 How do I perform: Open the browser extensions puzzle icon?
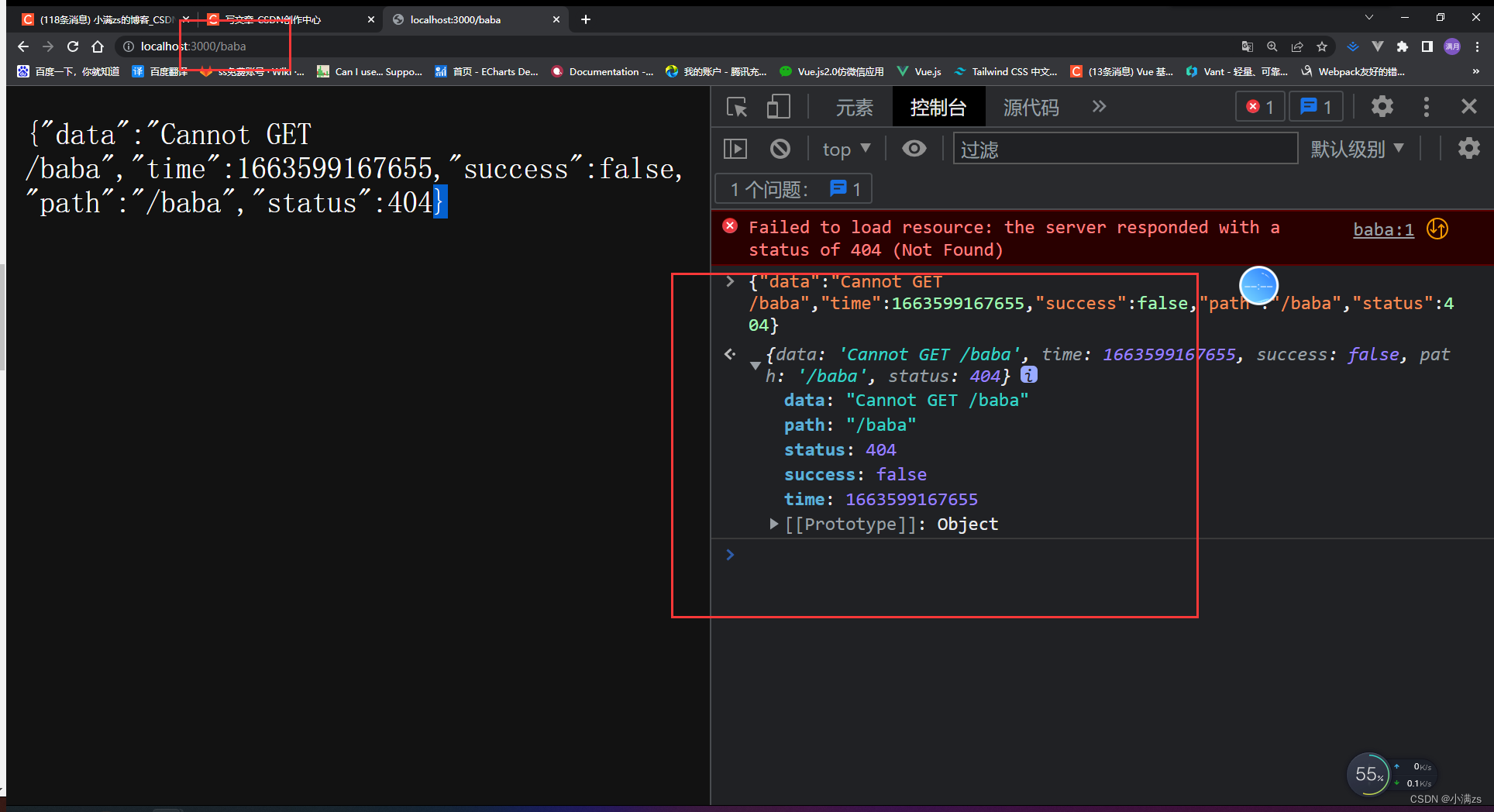pyautogui.click(x=1403, y=46)
